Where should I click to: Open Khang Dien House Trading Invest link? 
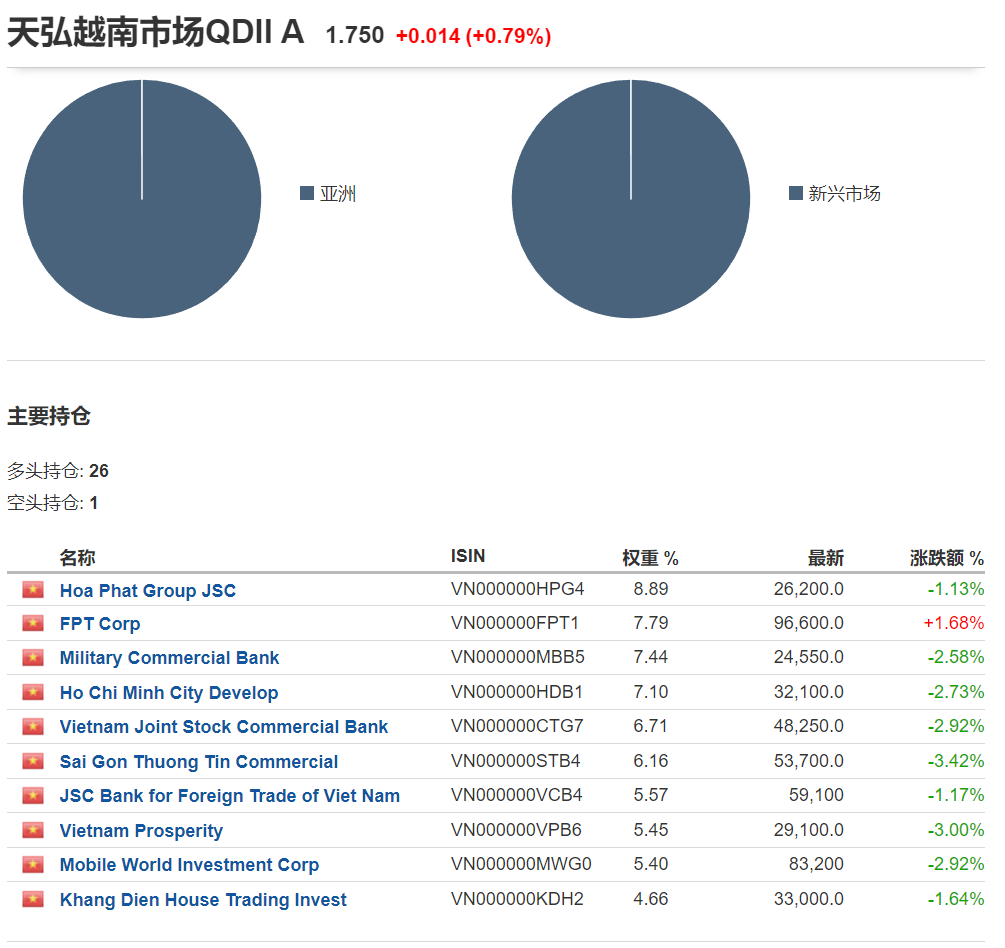click(x=203, y=900)
